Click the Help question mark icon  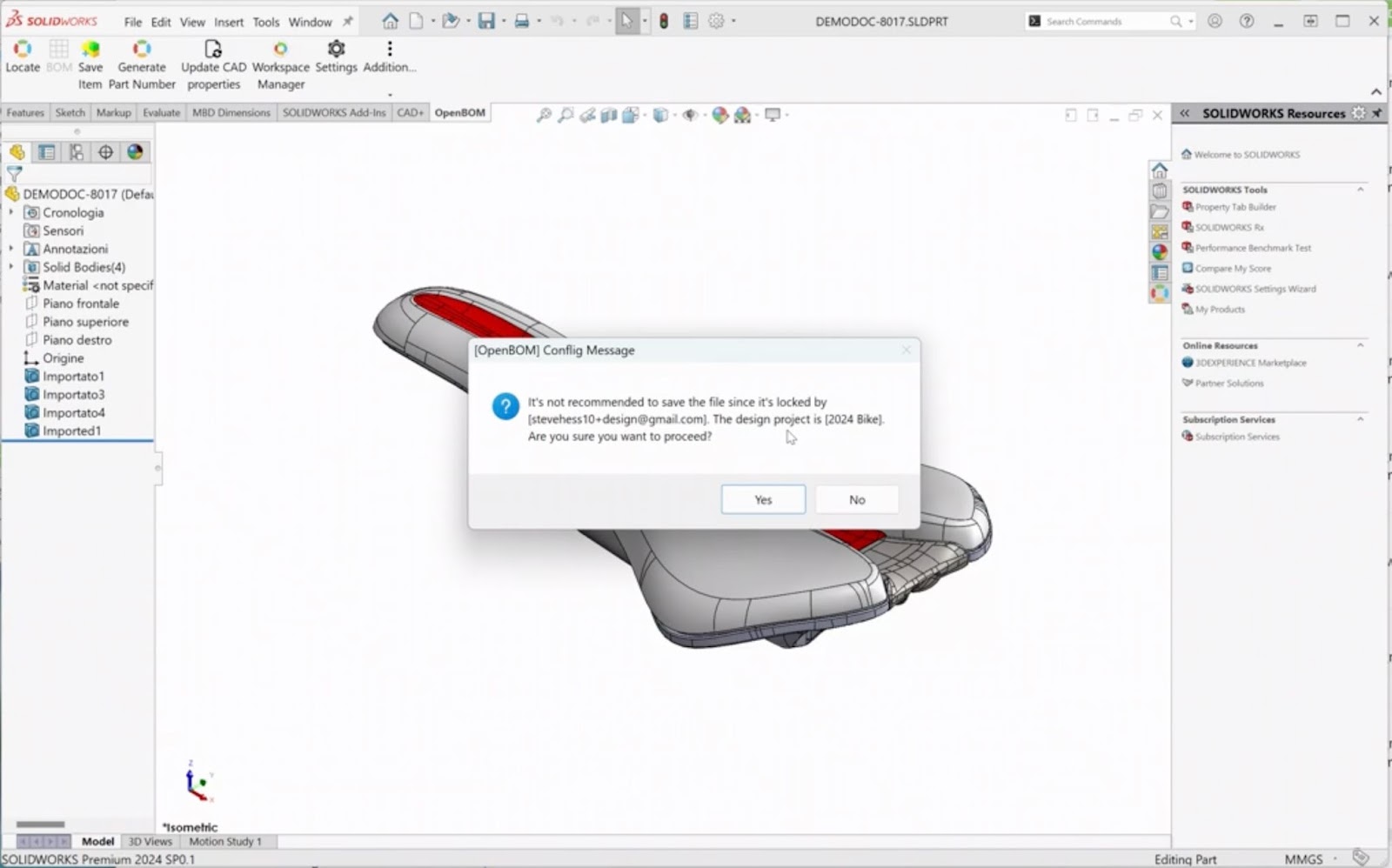(1247, 21)
